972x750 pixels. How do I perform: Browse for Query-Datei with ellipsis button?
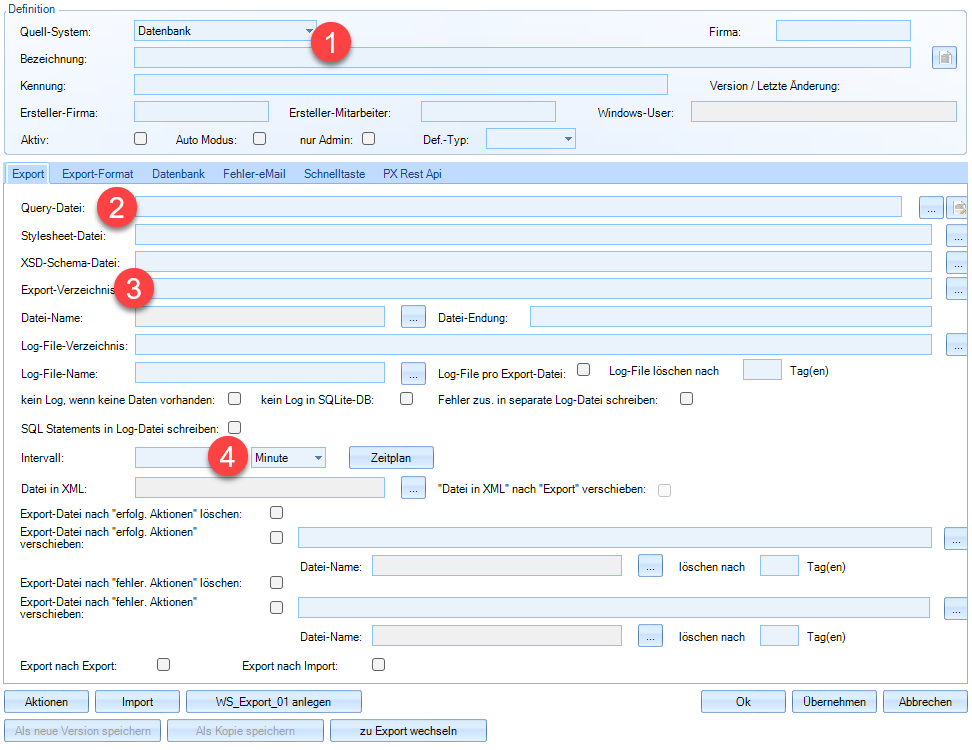coord(931,207)
